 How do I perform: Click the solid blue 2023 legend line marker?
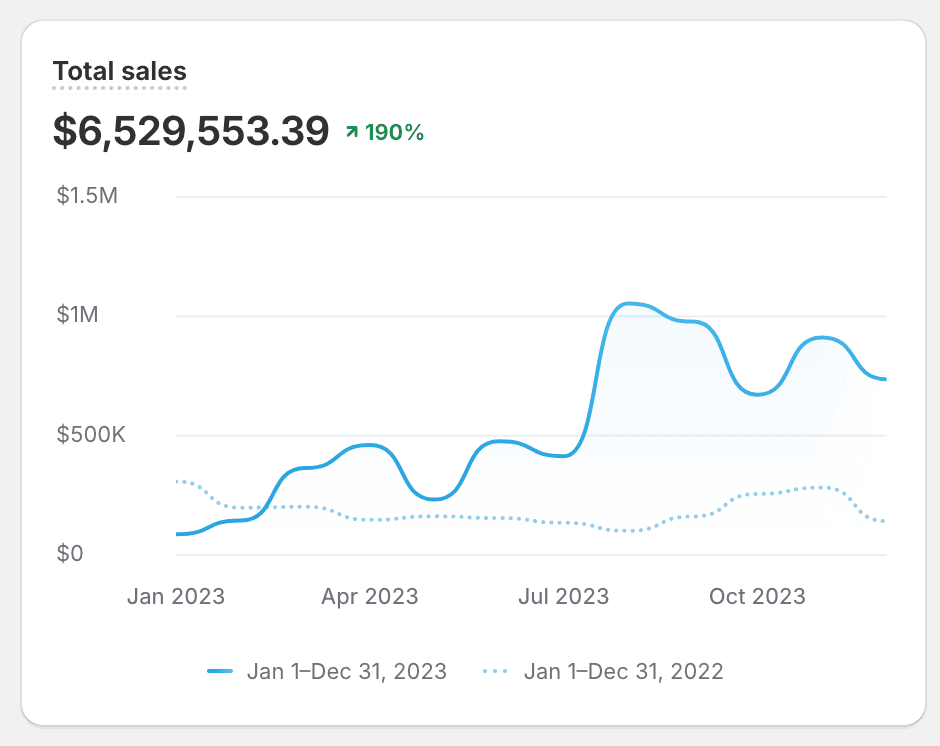(x=220, y=671)
